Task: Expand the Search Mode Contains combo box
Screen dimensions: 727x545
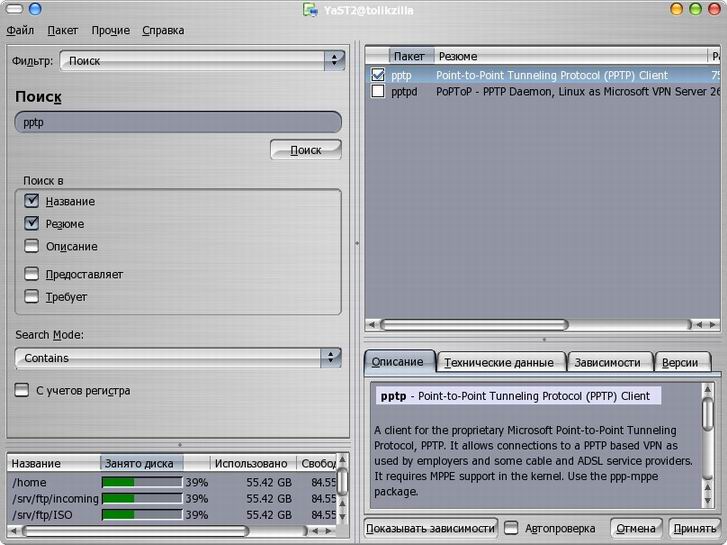Action: tap(178, 358)
